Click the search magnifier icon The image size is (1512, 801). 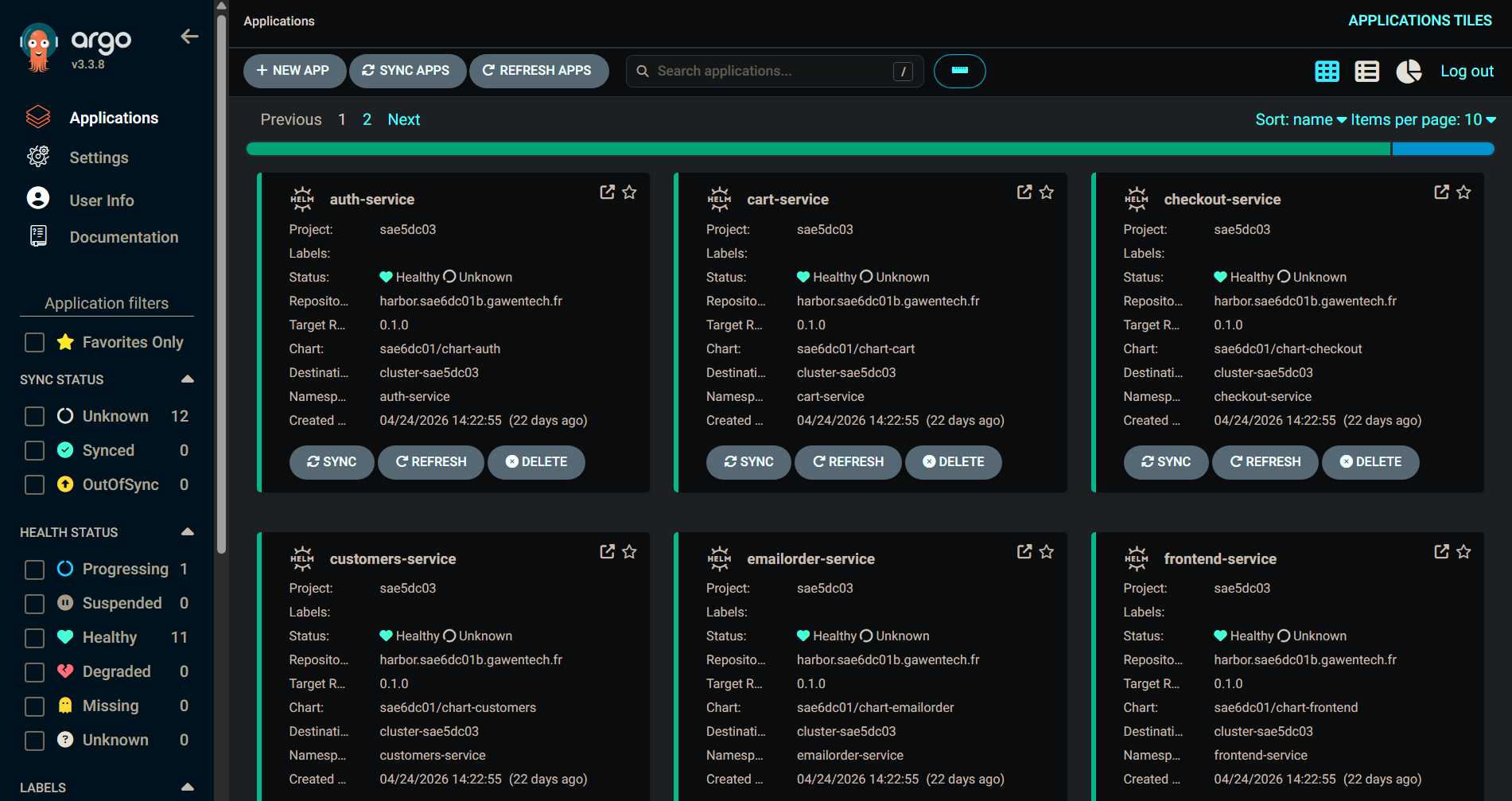pos(643,72)
